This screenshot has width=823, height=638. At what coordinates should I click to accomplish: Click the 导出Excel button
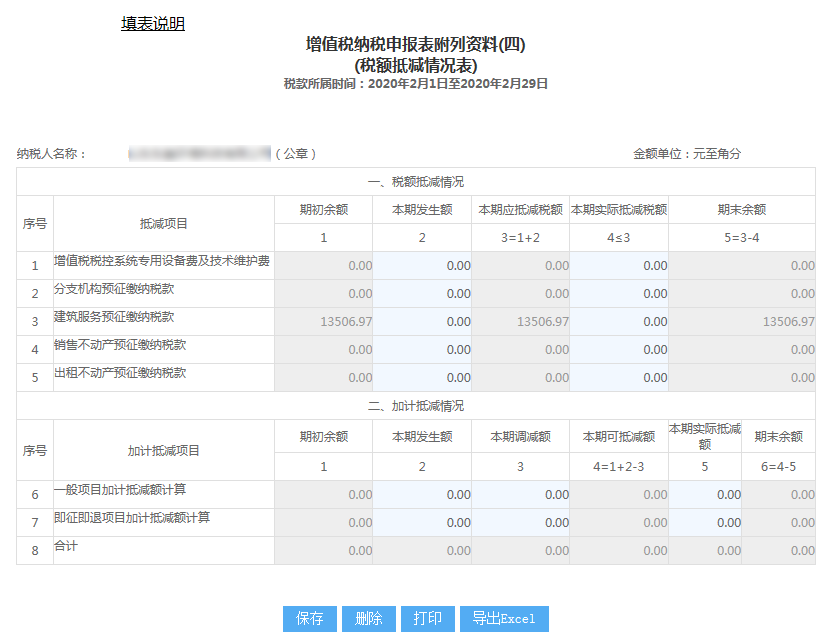504,619
